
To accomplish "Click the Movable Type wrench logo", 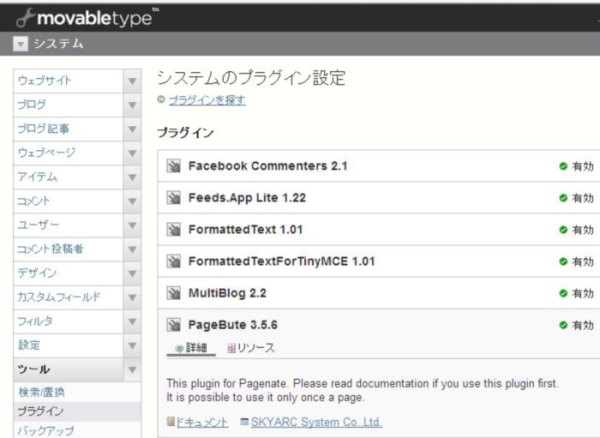I will (26, 18).
